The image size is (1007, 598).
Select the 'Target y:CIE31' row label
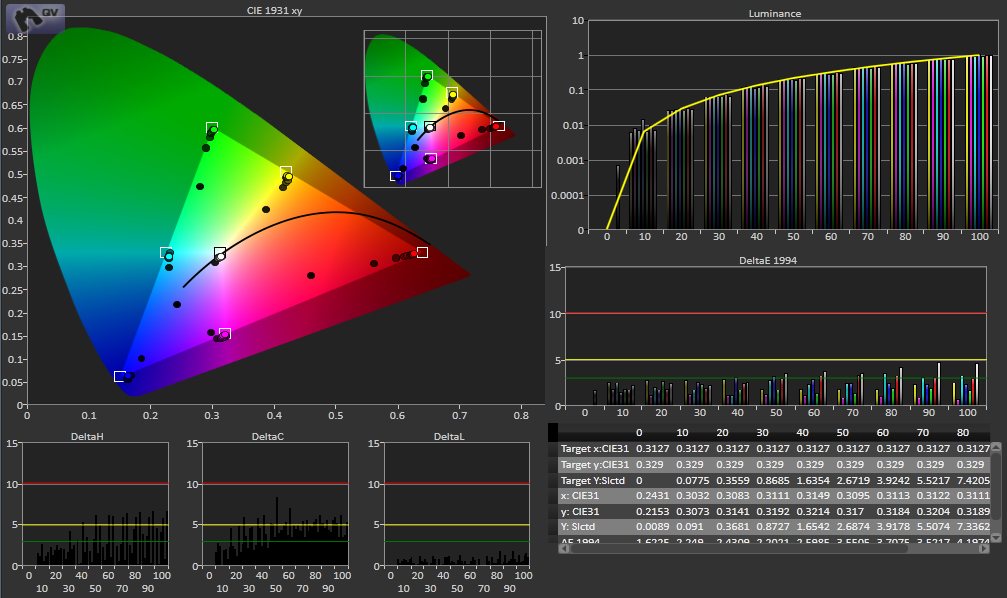point(595,464)
